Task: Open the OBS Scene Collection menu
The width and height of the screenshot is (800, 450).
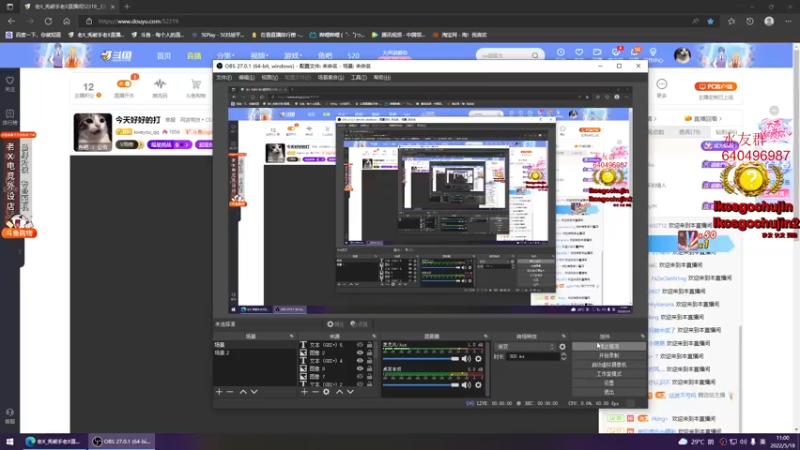Action: 331,78
